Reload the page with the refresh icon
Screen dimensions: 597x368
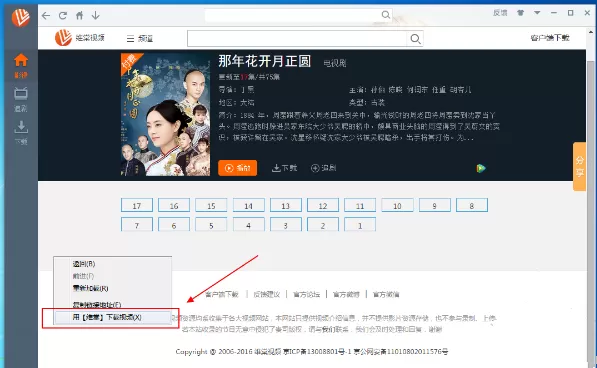click(63, 16)
